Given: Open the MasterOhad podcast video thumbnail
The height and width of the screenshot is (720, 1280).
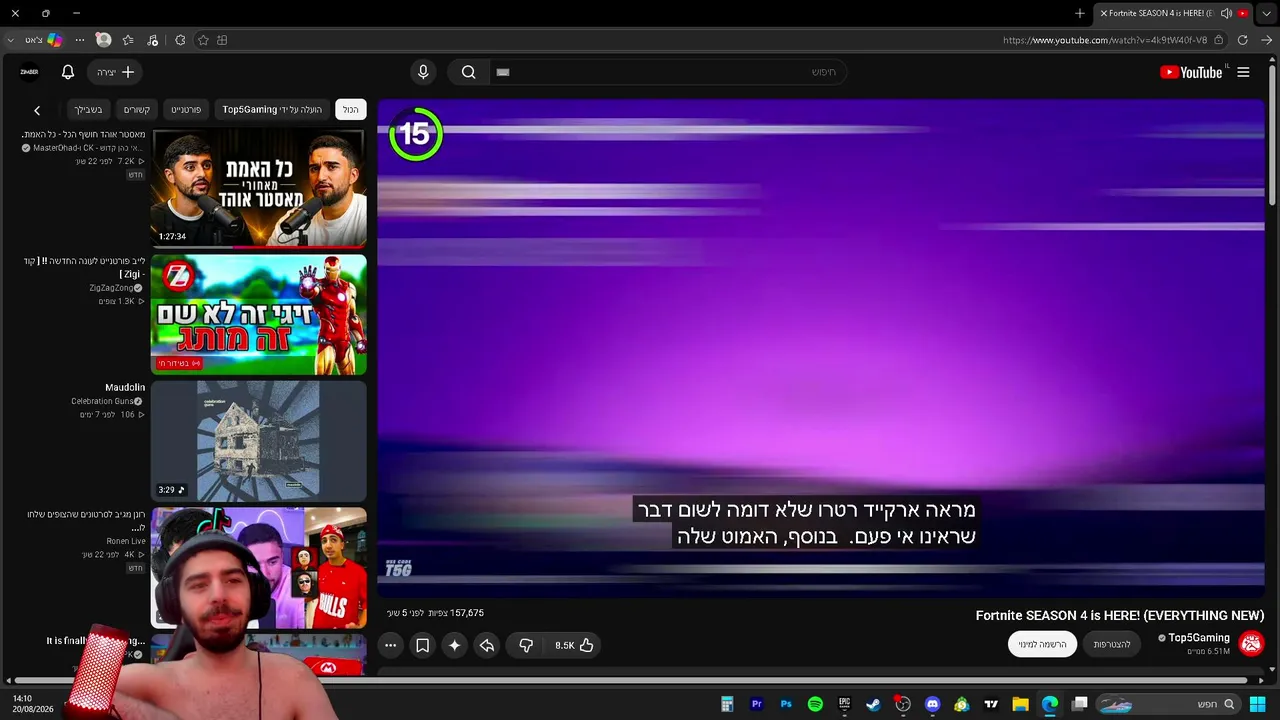Looking at the screenshot, I should coord(259,187).
